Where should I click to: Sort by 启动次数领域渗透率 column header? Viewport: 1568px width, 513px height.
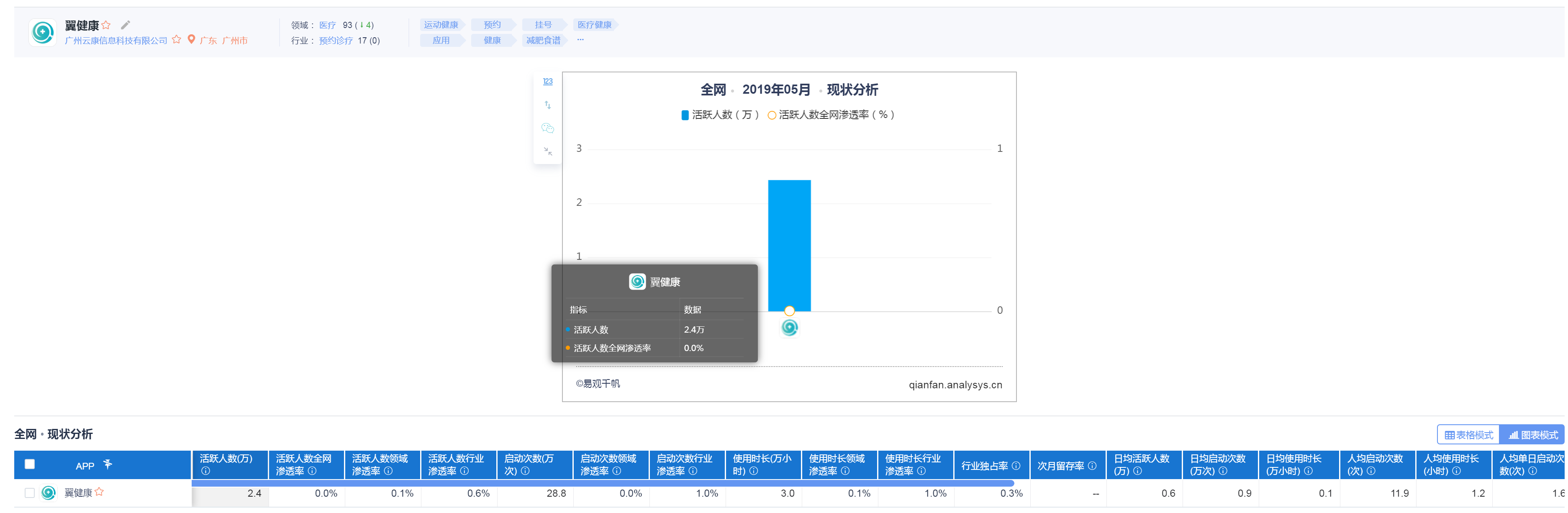click(x=611, y=464)
